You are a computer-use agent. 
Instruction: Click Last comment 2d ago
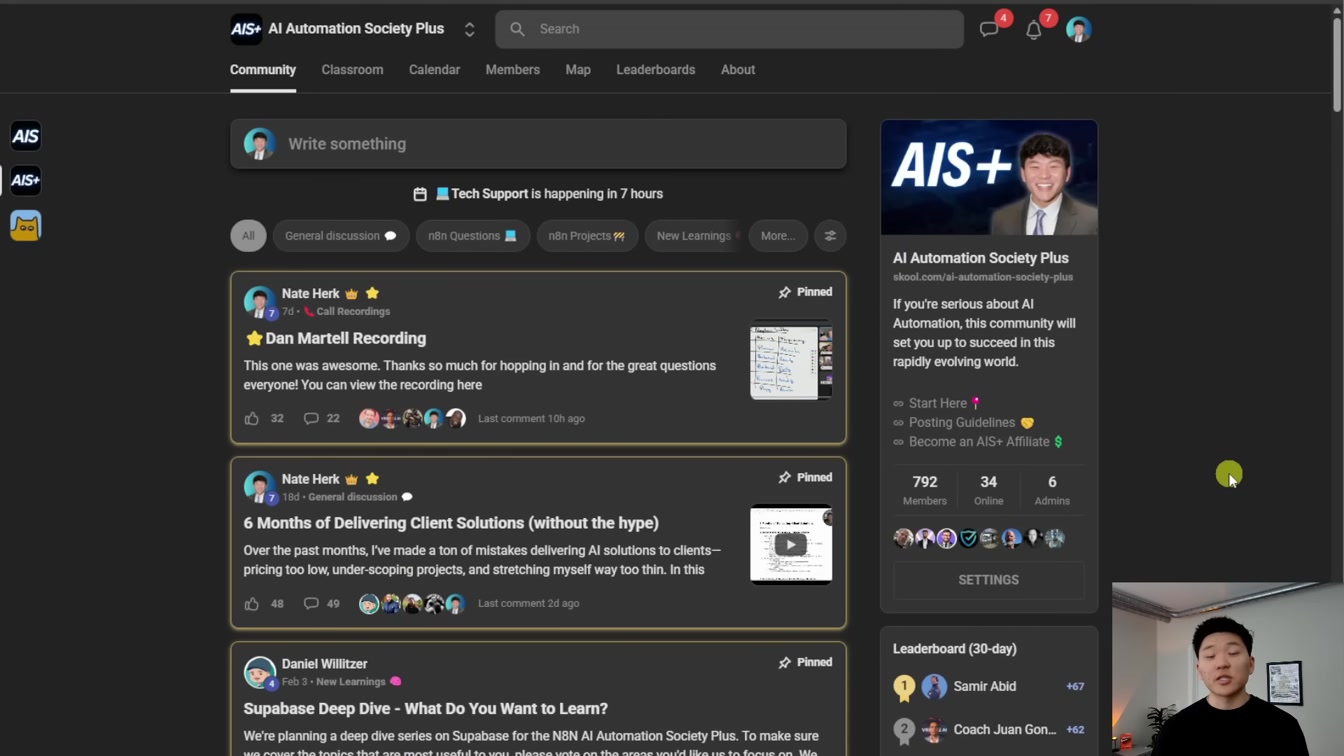coord(528,604)
